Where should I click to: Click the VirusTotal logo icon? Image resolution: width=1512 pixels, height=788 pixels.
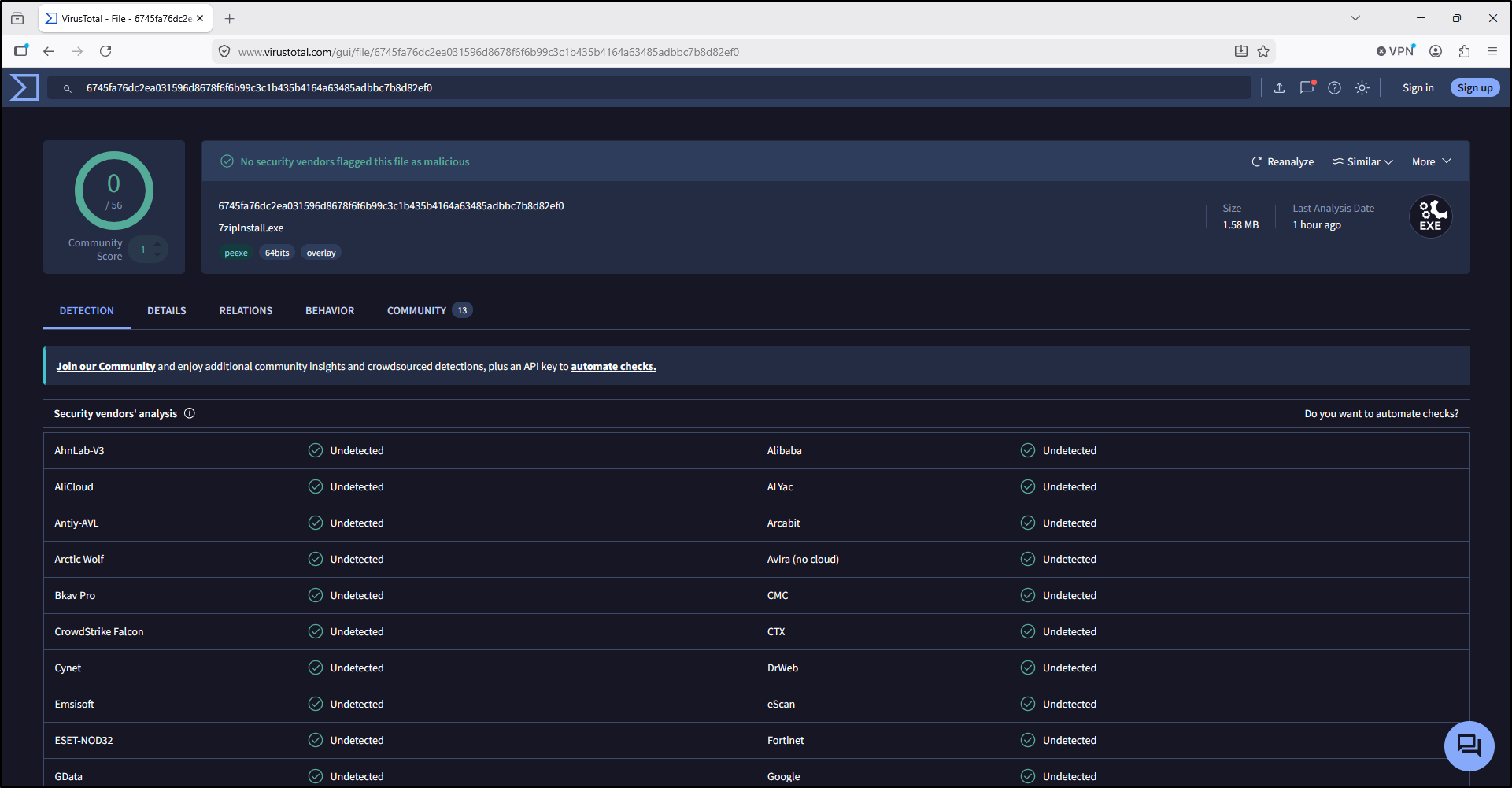pyautogui.click(x=24, y=87)
